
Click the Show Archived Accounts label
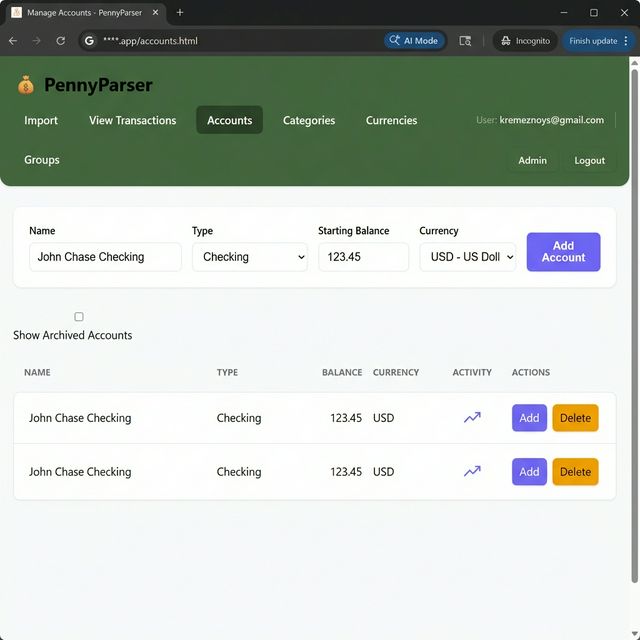73,335
